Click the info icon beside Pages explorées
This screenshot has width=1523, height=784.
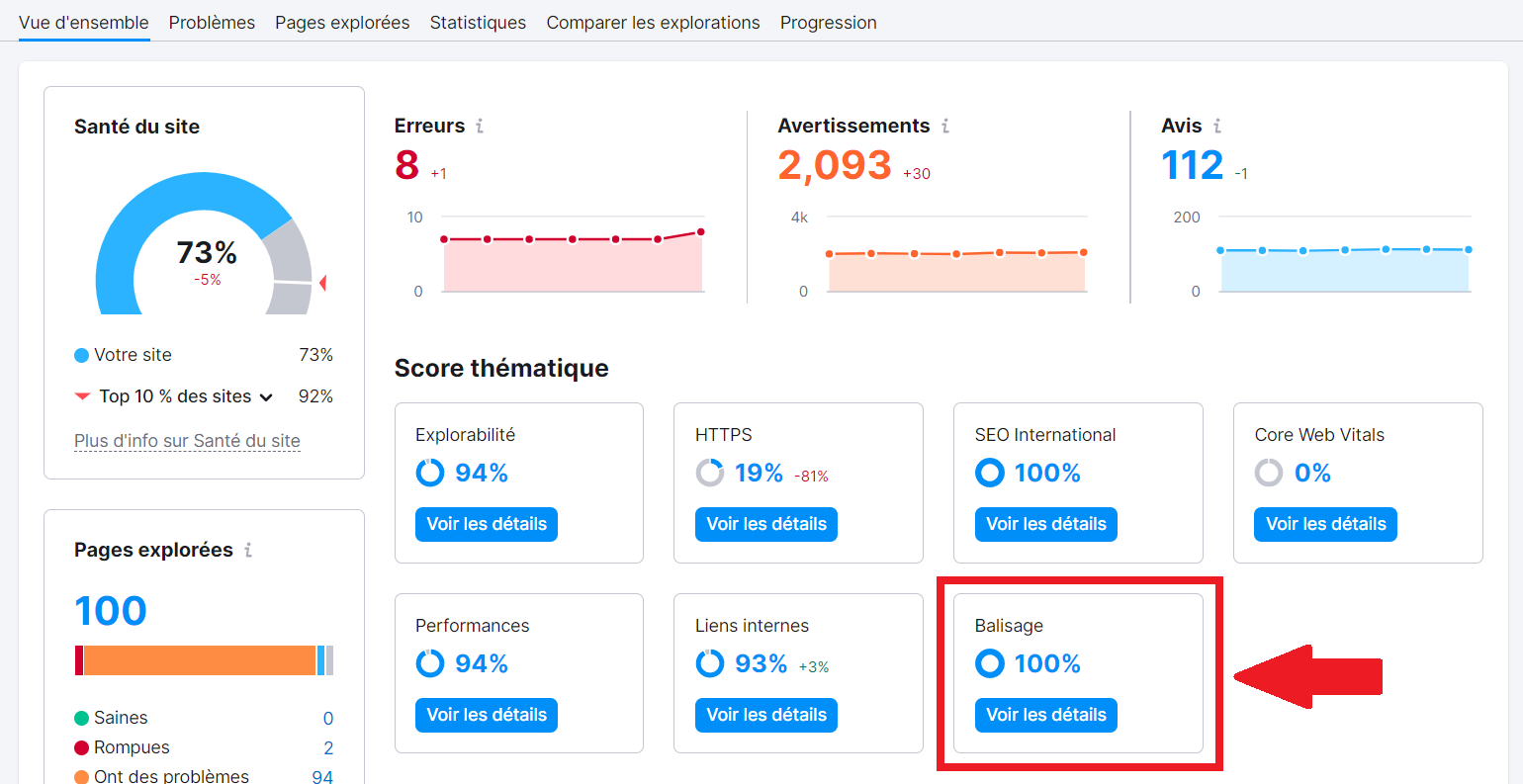(248, 550)
